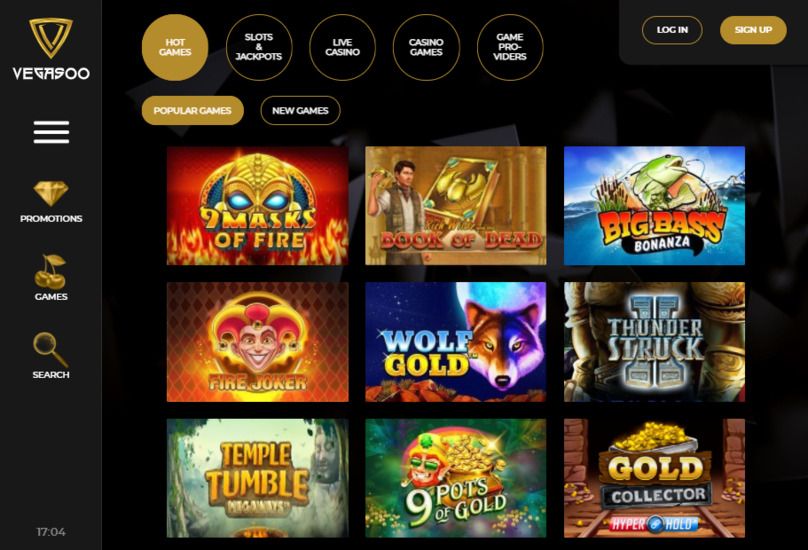Switch to the New Games filter
The height and width of the screenshot is (550, 808).
coord(300,110)
